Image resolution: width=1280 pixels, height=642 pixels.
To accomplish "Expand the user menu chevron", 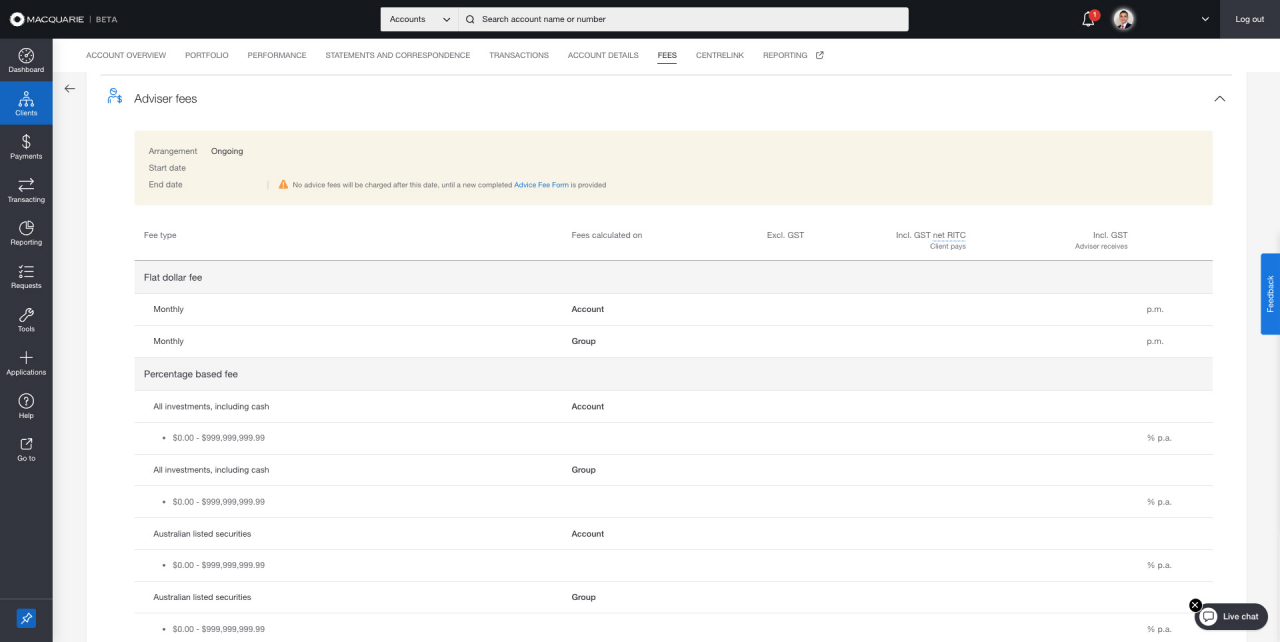I will (x=1205, y=19).
